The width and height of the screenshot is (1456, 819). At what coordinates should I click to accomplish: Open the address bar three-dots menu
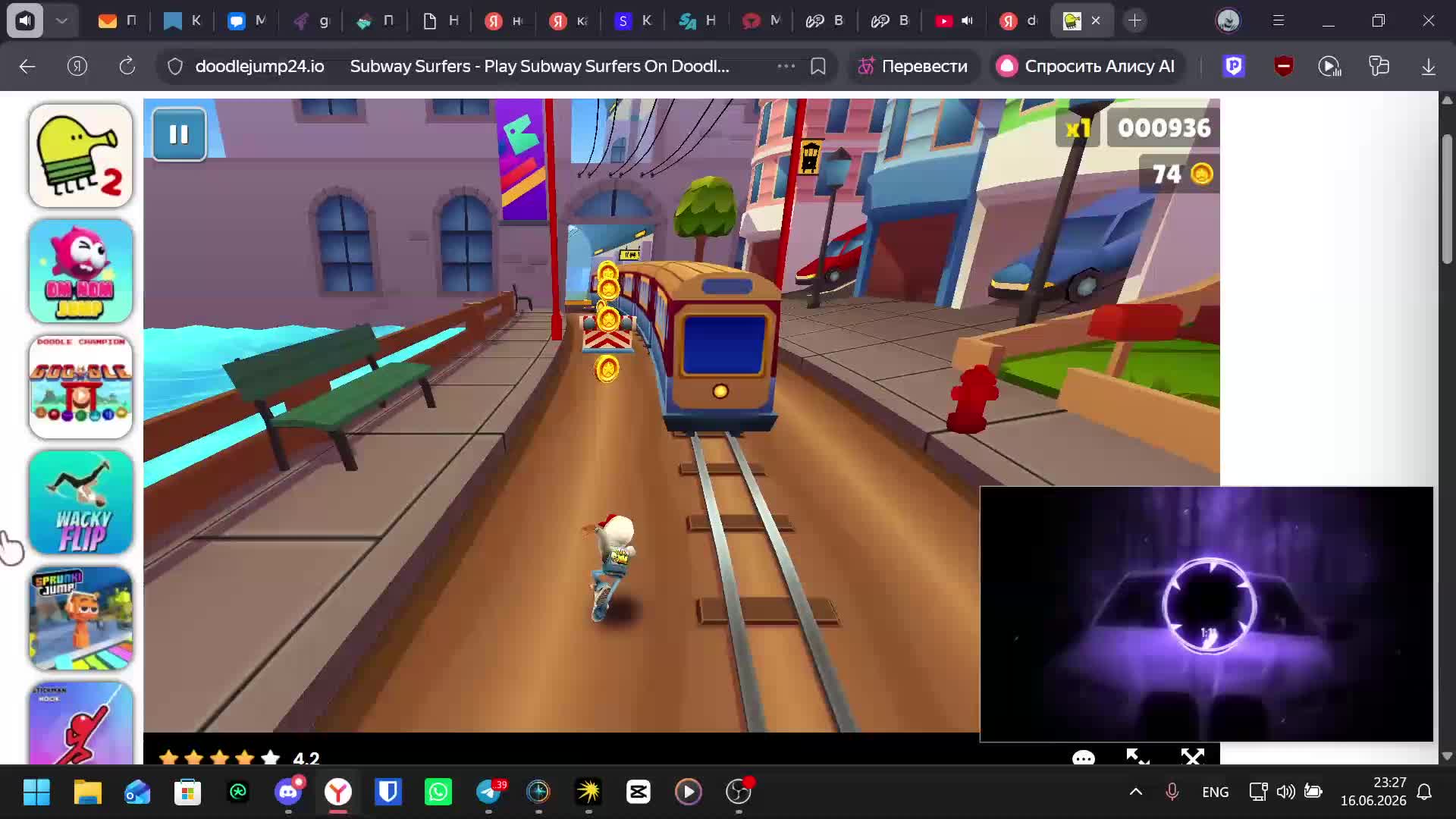(x=786, y=67)
